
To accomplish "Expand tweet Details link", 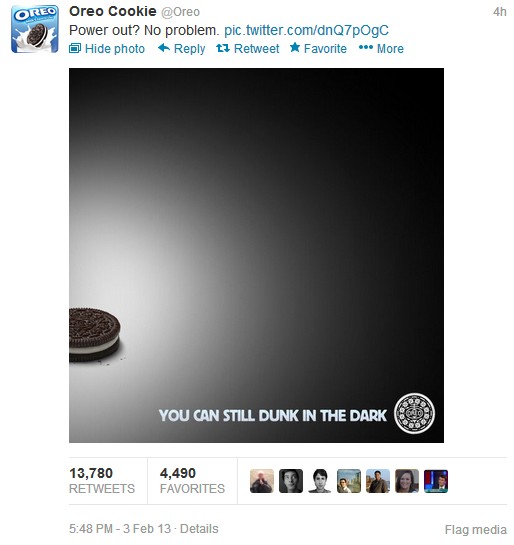I will (199, 529).
